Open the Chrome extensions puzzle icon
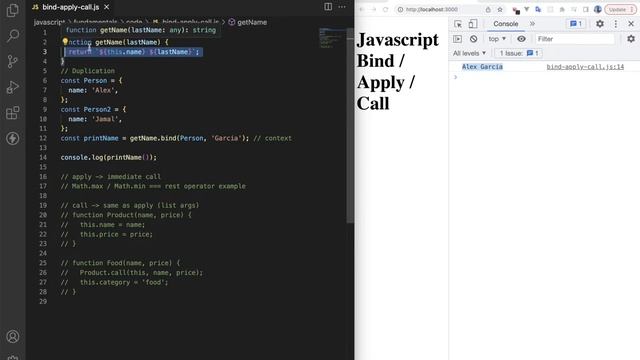640x360 pixels. coord(562,9)
